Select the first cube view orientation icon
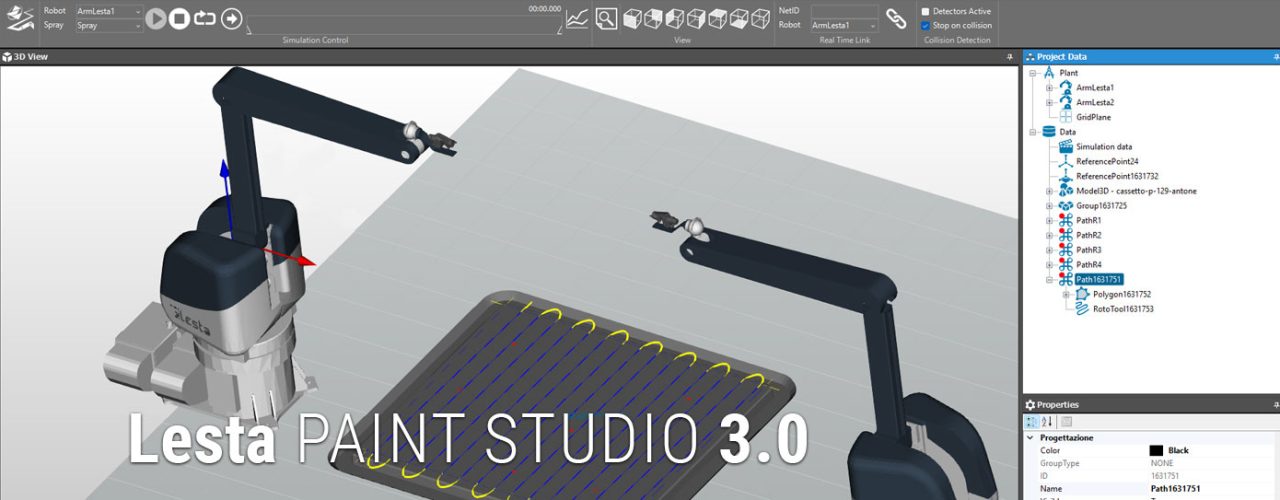The width and height of the screenshot is (1280, 500). click(x=632, y=18)
